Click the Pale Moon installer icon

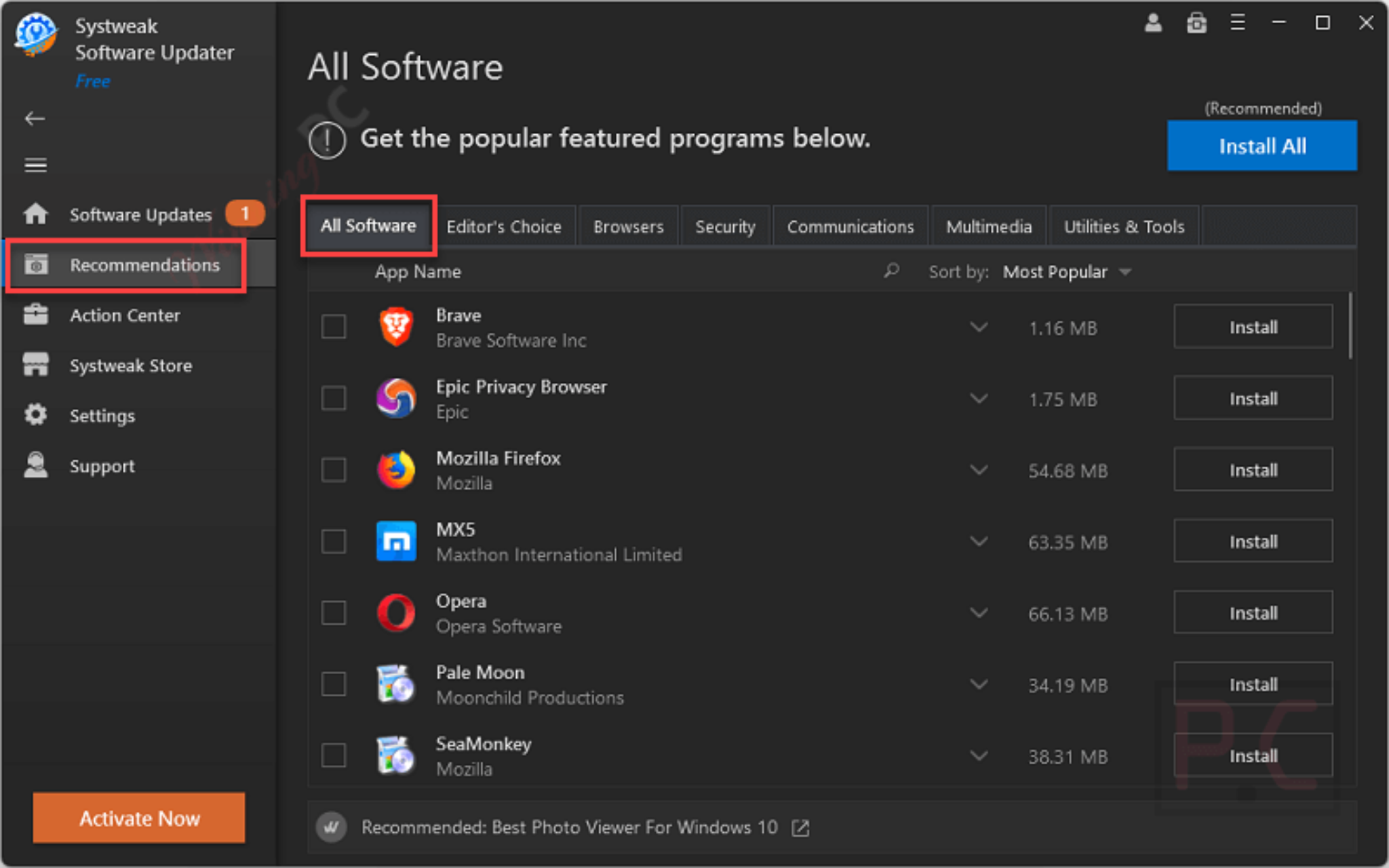[396, 684]
